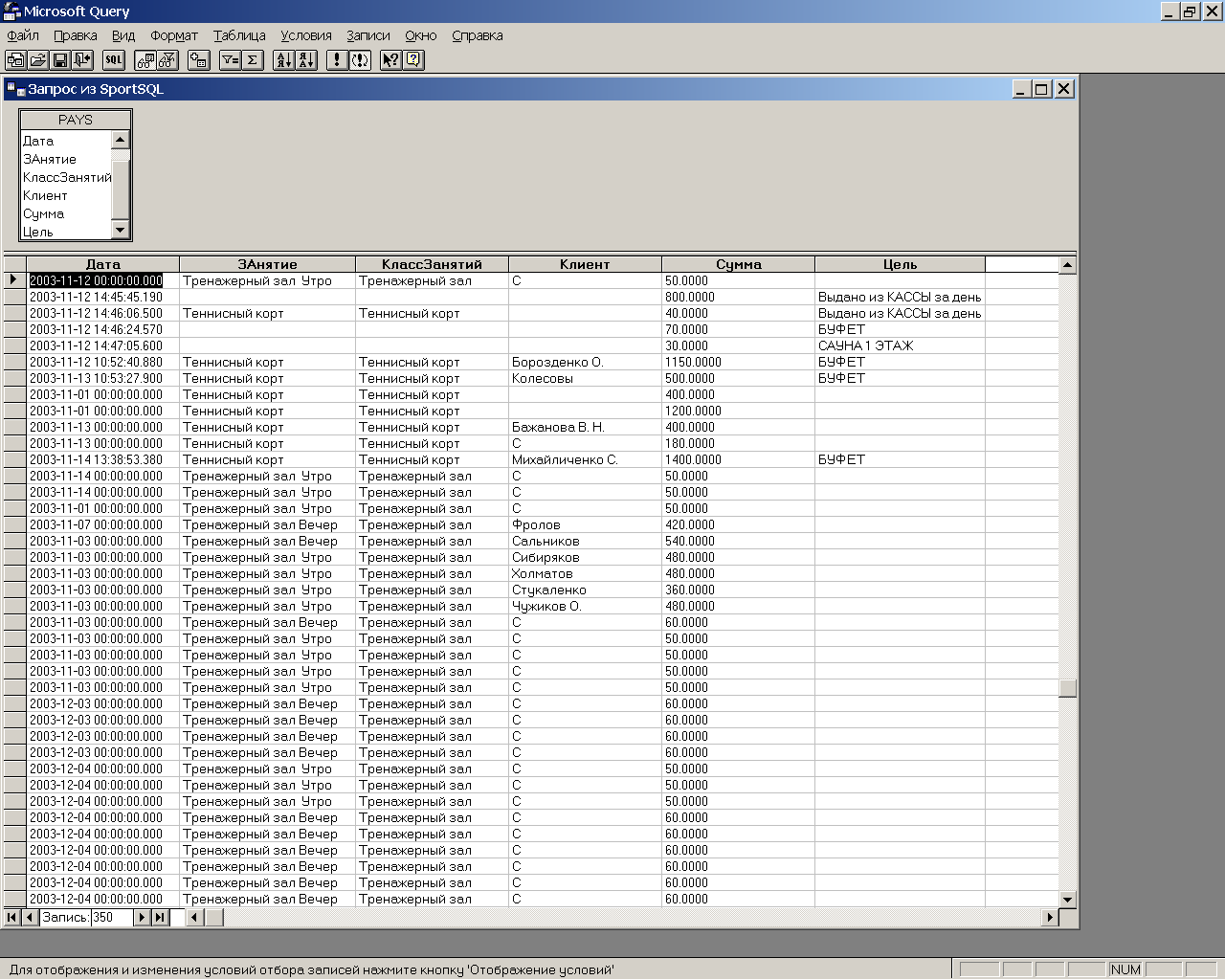Click the row selector arrow of the first record
1225x980 pixels.
click(14, 280)
